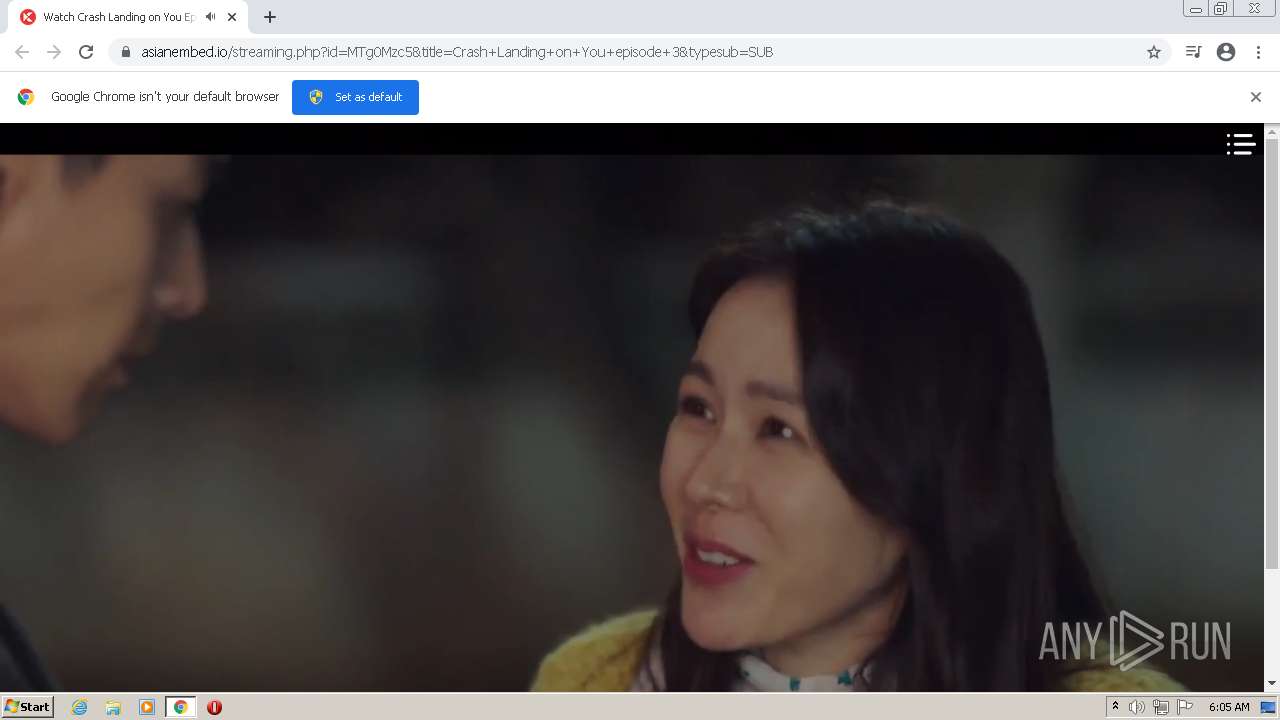Open the Action Center flag icon

[x=1185, y=707]
